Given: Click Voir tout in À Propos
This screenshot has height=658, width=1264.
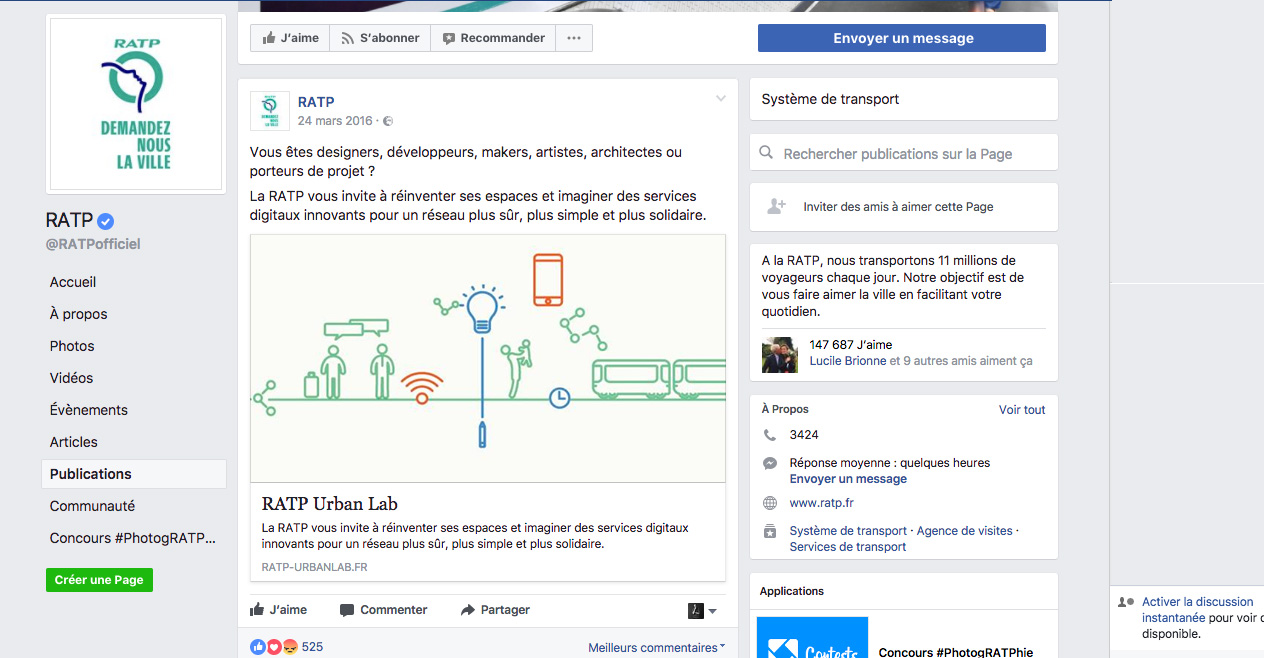Looking at the screenshot, I should 1022,410.
